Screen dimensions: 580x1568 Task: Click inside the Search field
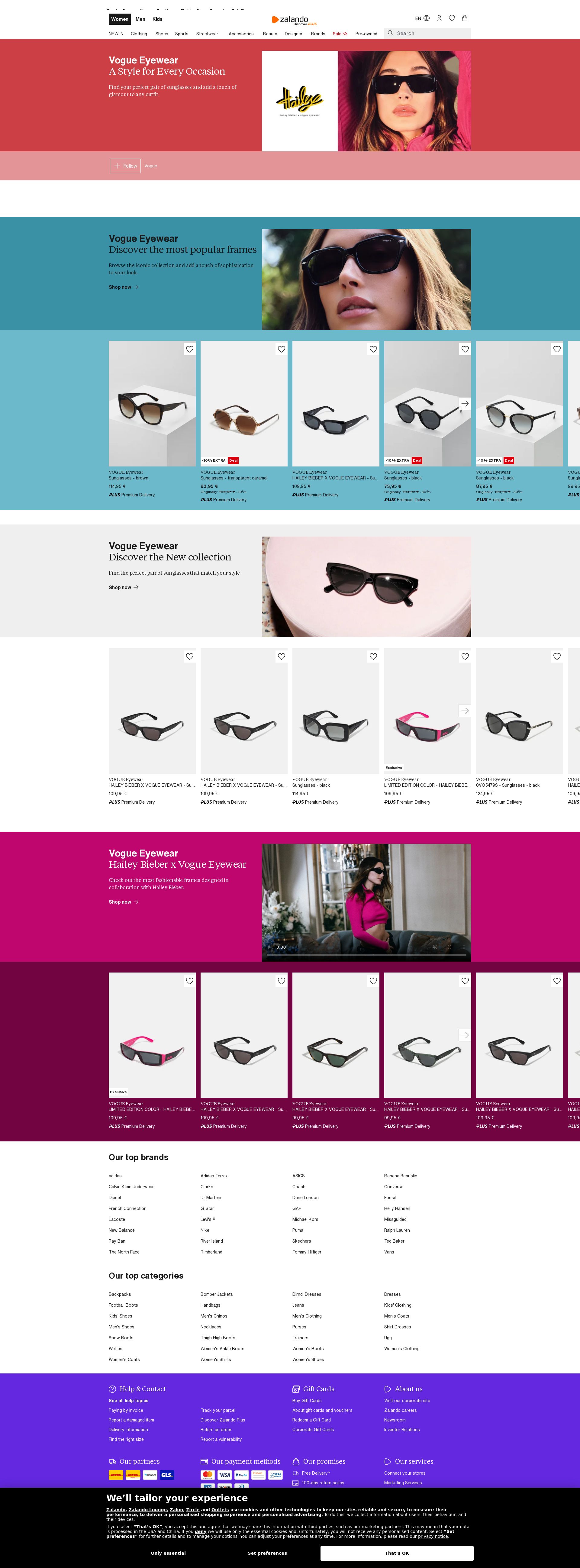428,33
